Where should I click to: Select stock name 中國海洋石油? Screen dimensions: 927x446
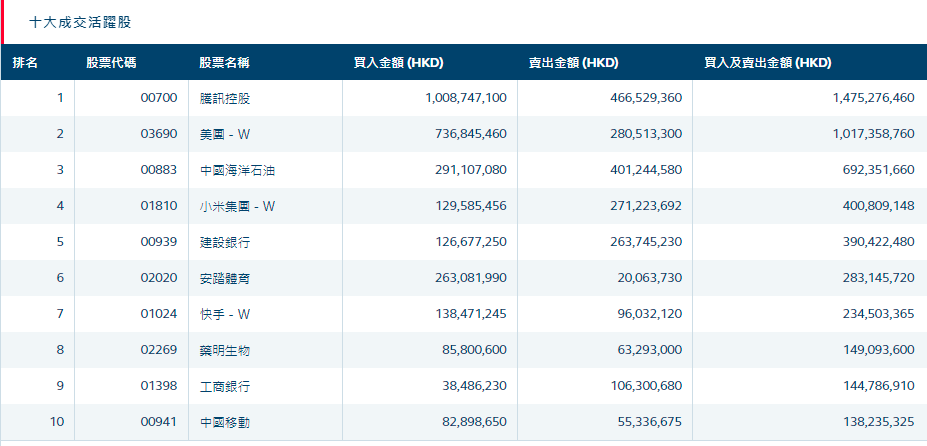[238, 170]
